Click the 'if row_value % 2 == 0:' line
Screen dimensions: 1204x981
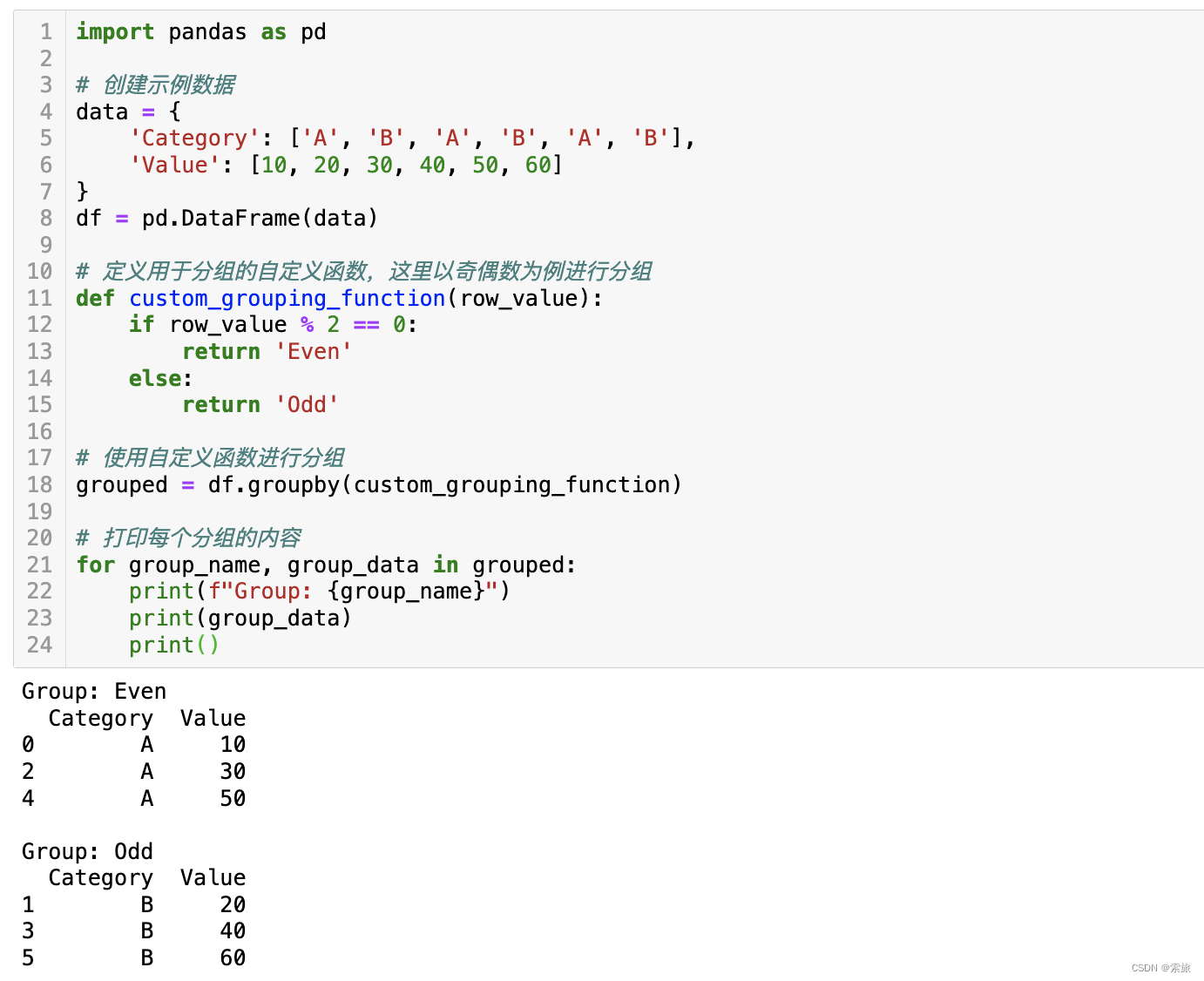(x=274, y=325)
